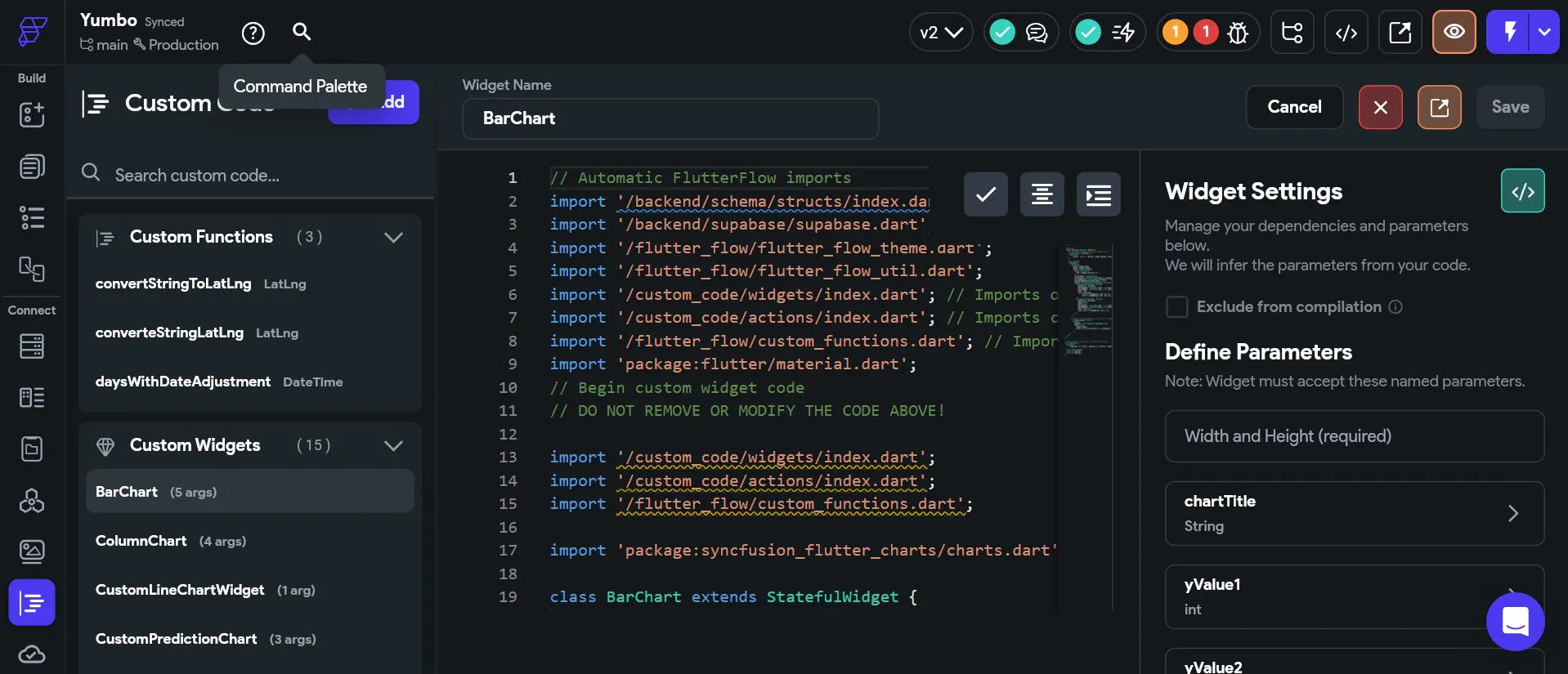Open the widget tree icon in sidebar
Screen dimensions: 1568x674
pos(32,218)
